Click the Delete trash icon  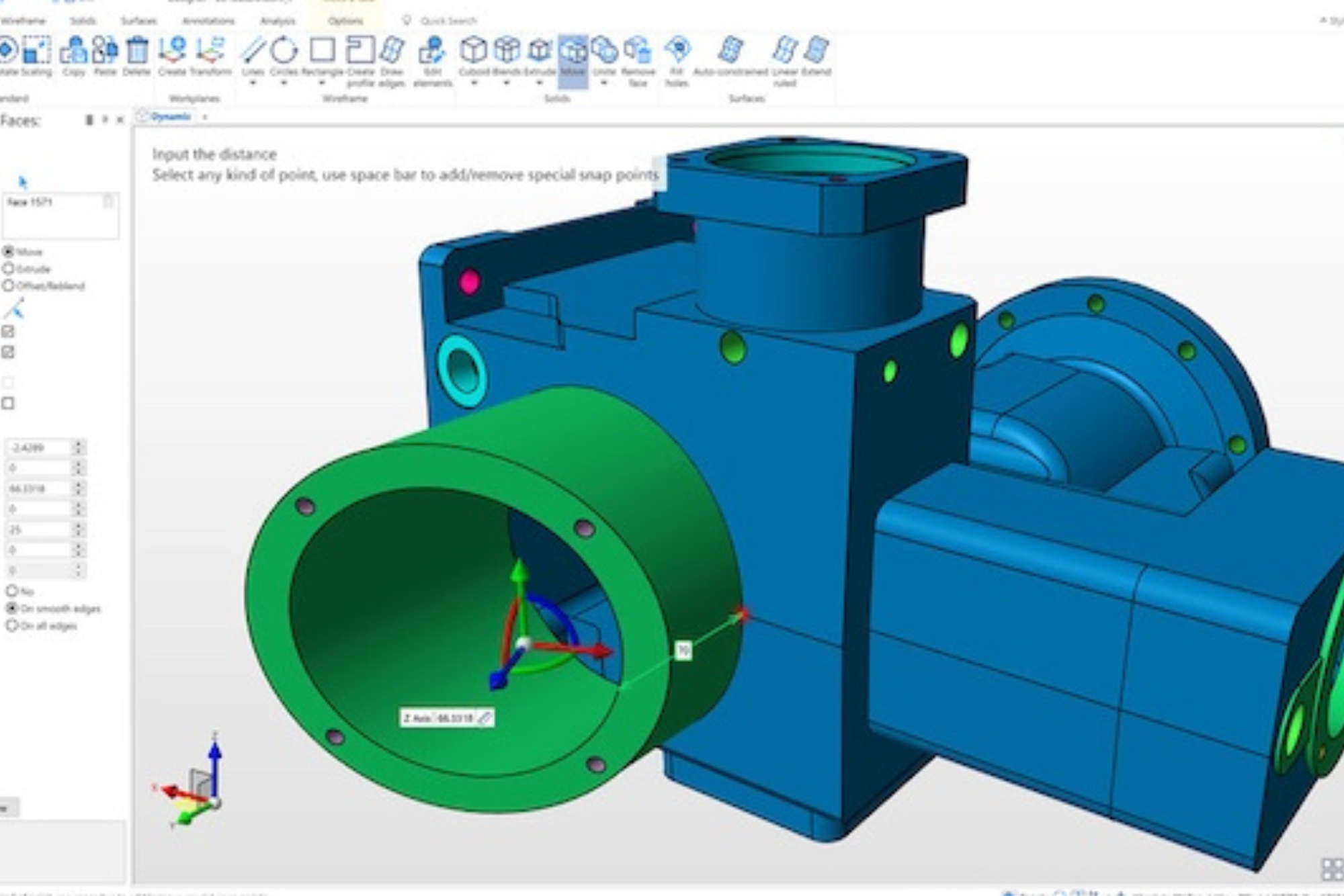(137, 51)
